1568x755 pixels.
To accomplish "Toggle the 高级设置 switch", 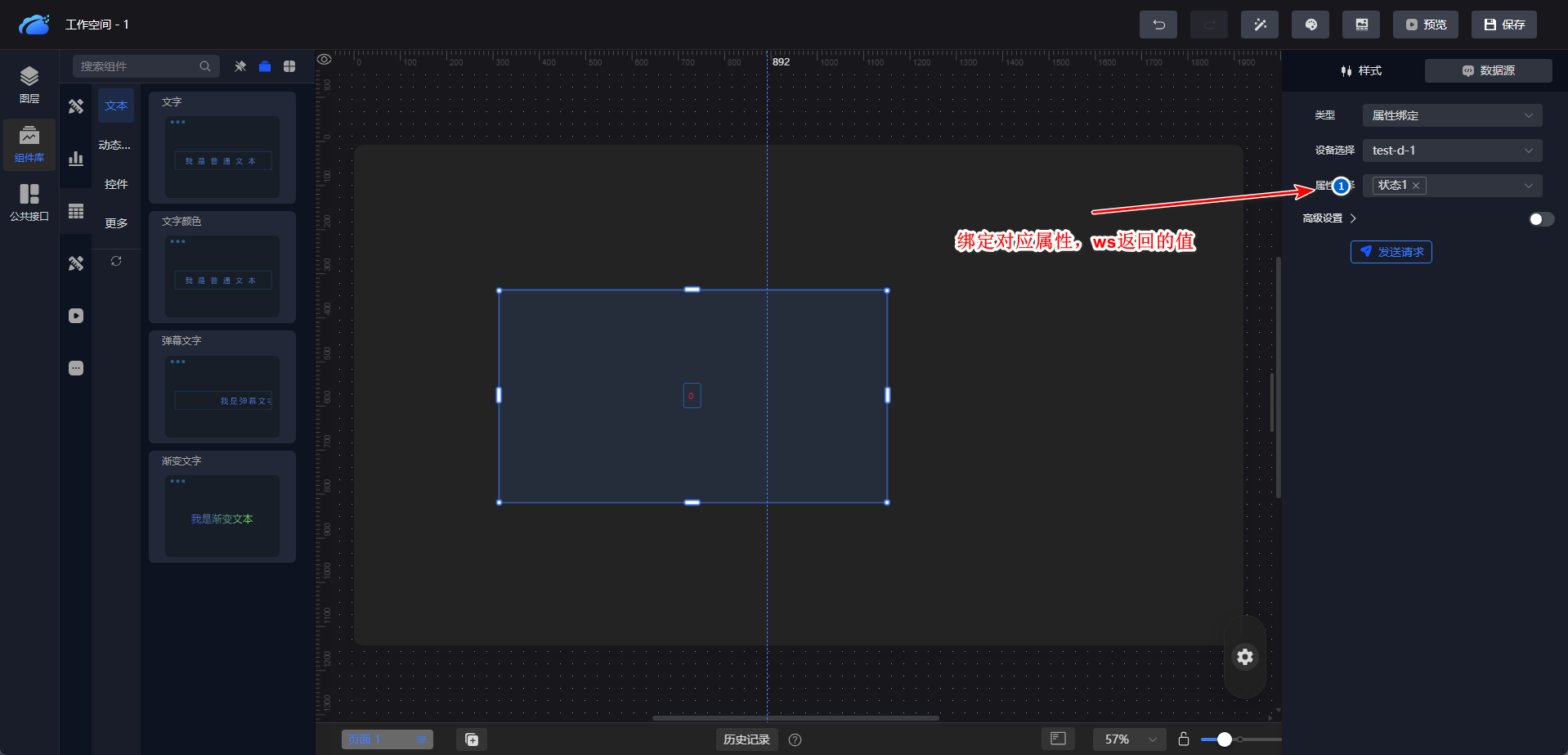I will point(1540,218).
